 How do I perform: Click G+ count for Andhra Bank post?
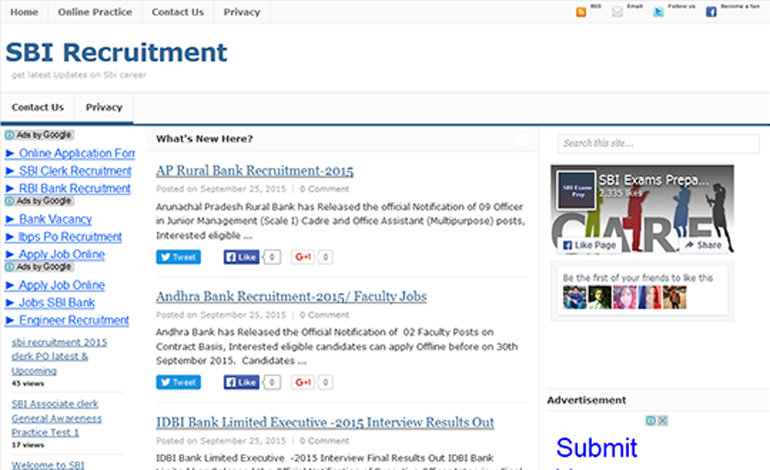[325, 382]
